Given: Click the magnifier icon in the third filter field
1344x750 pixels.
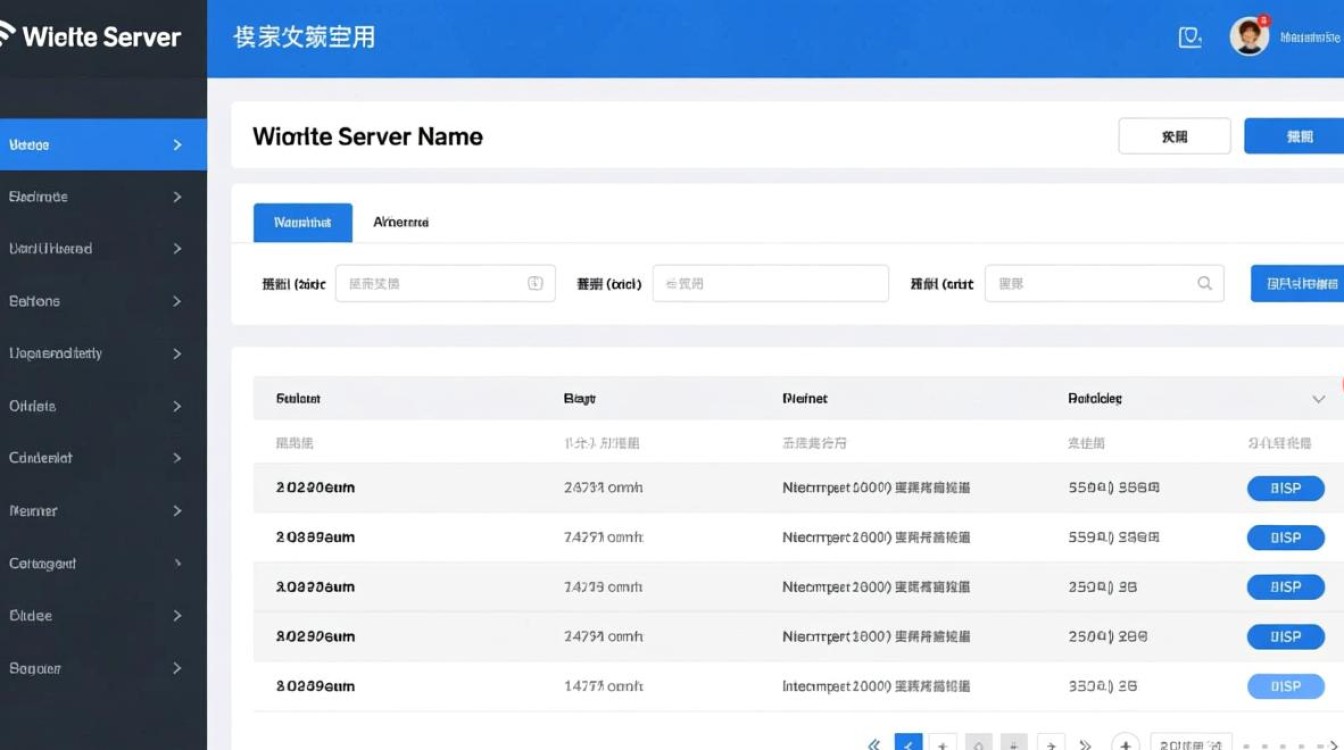Looking at the screenshot, I should tap(1204, 284).
